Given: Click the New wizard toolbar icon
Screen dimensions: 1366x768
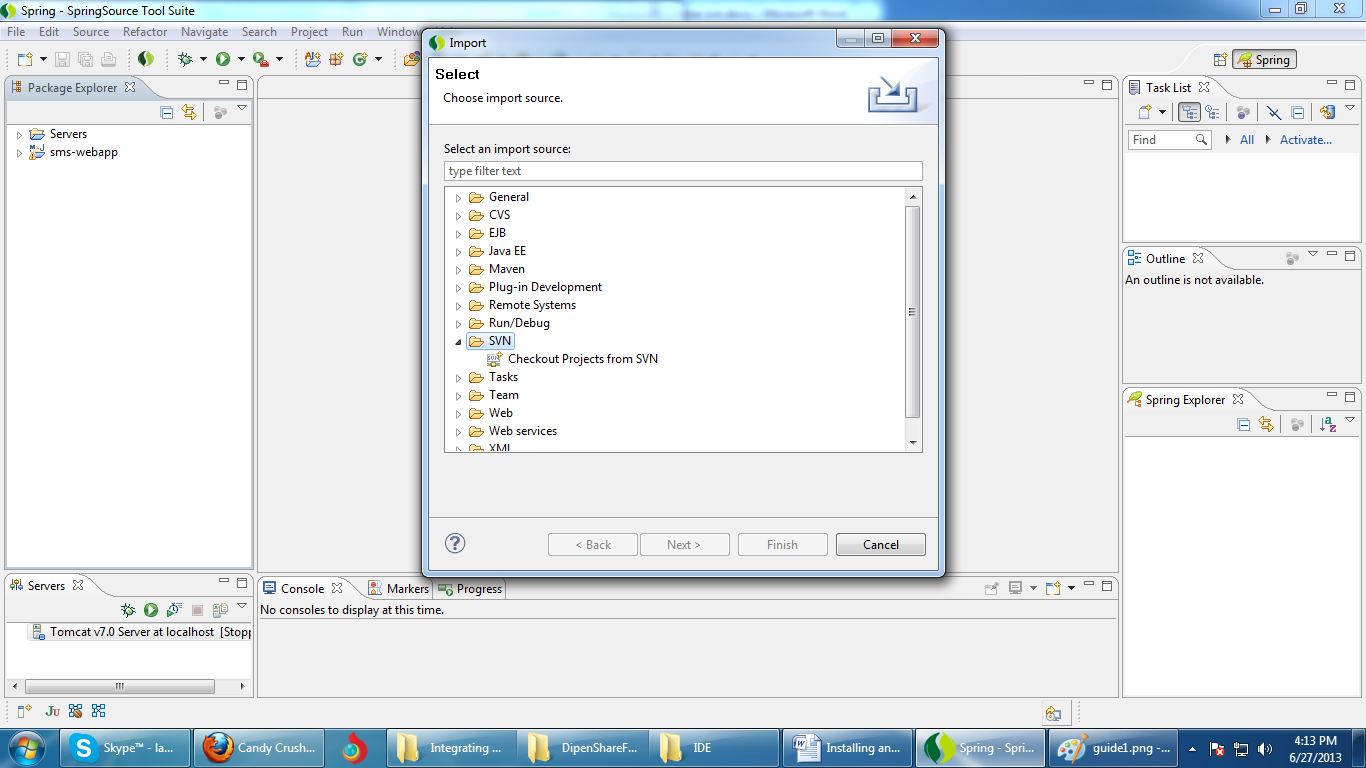Looking at the screenshot, I should tap(25, 59).
